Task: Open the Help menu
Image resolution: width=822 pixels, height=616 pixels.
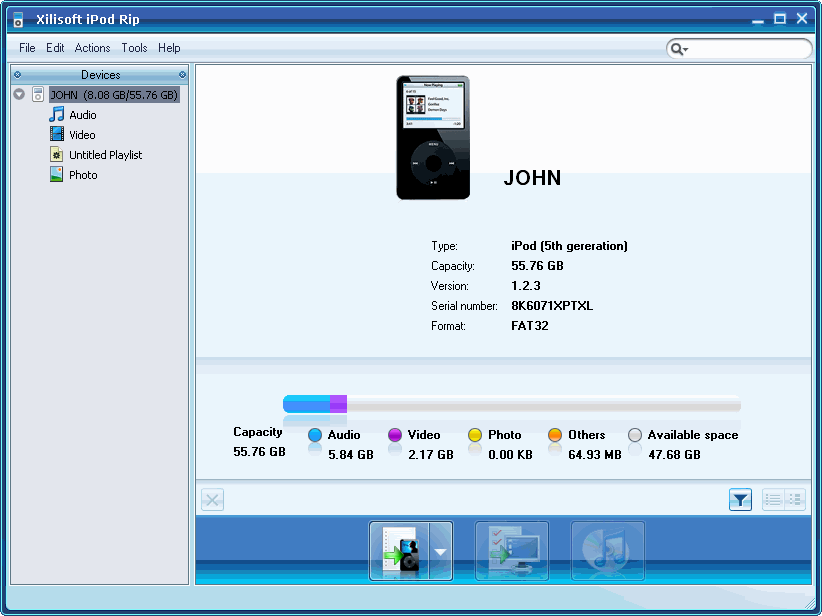Action: (169, 48)
